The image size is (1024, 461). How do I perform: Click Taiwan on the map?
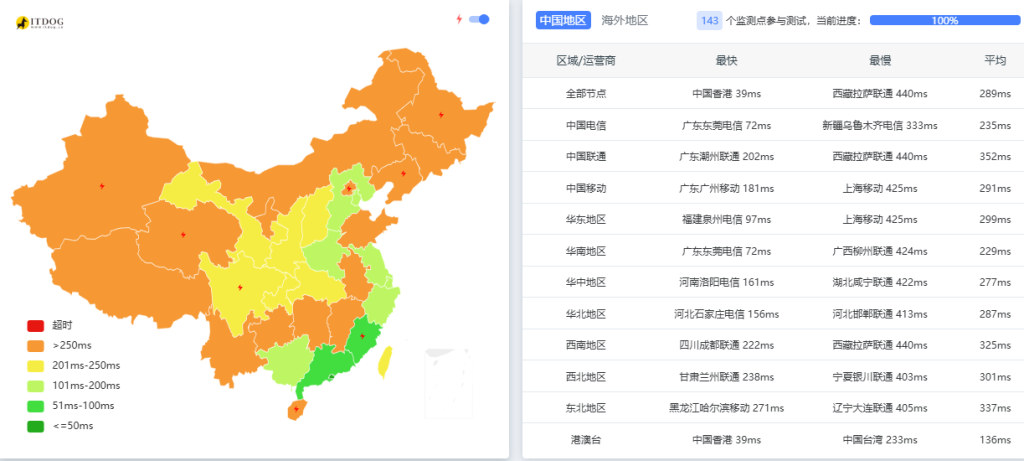point(385,362)
